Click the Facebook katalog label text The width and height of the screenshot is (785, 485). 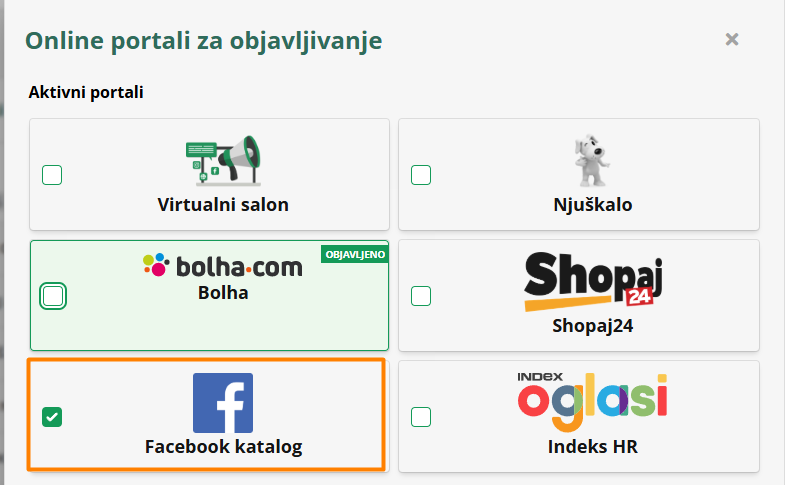tap(223, 446)
